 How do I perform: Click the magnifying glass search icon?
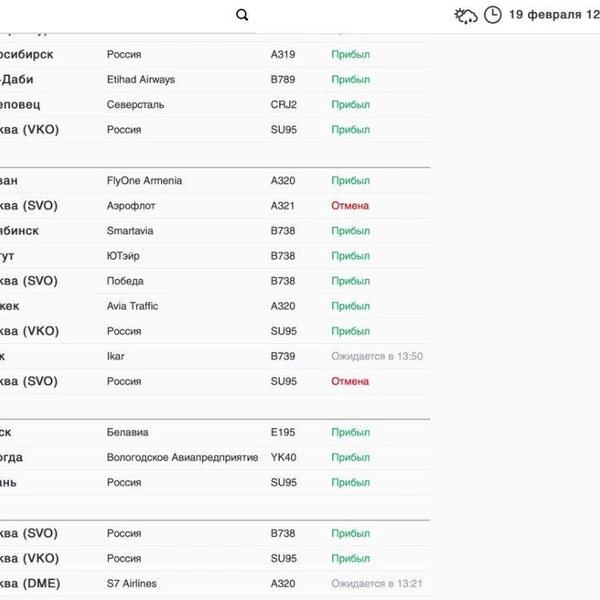tap(242, 15)
